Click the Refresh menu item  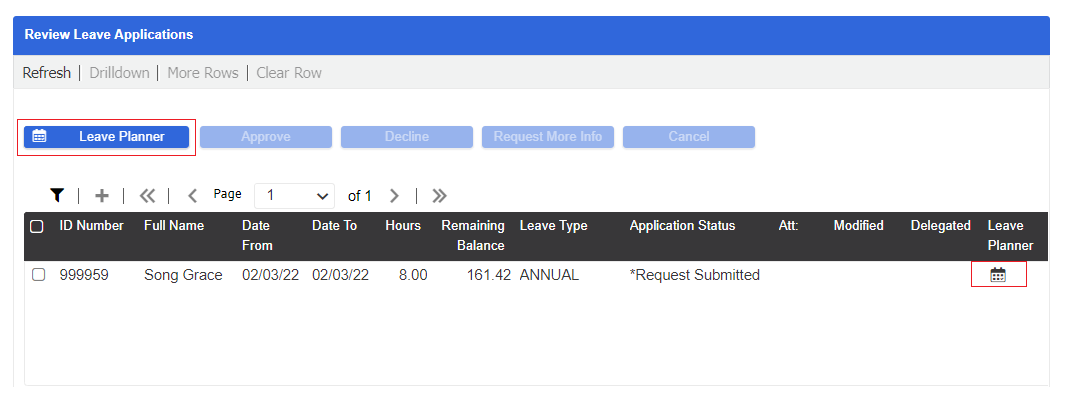point(47,73)
